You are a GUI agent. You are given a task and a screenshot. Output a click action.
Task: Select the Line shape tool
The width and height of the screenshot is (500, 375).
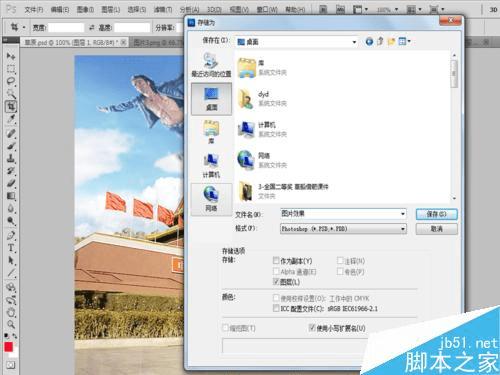pos(11,273)
